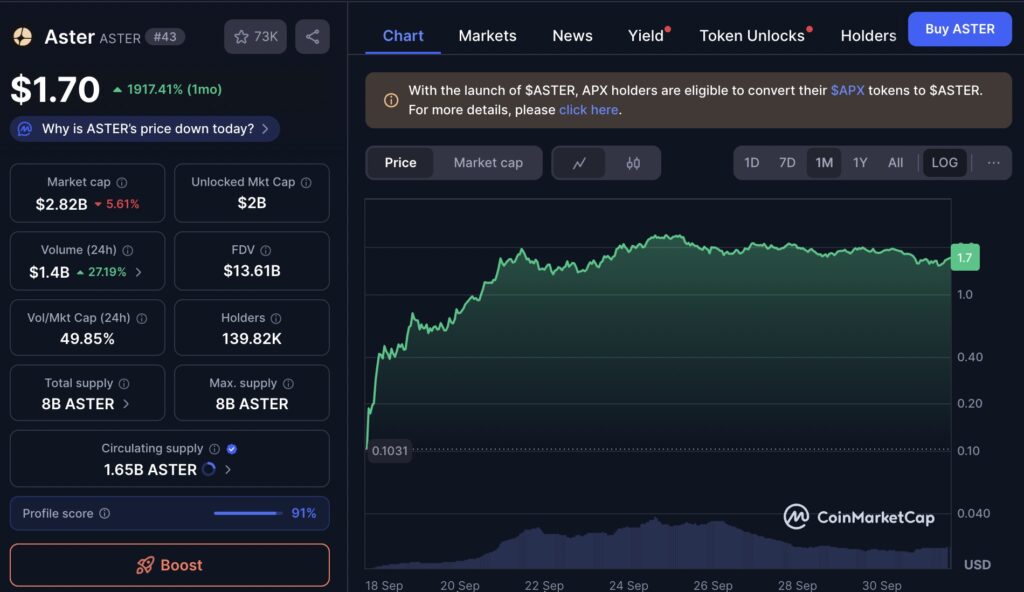This screenshot has width=1024, height=592.
Task: Add Aster to watchlist via star button
Action: coord(255,37)
